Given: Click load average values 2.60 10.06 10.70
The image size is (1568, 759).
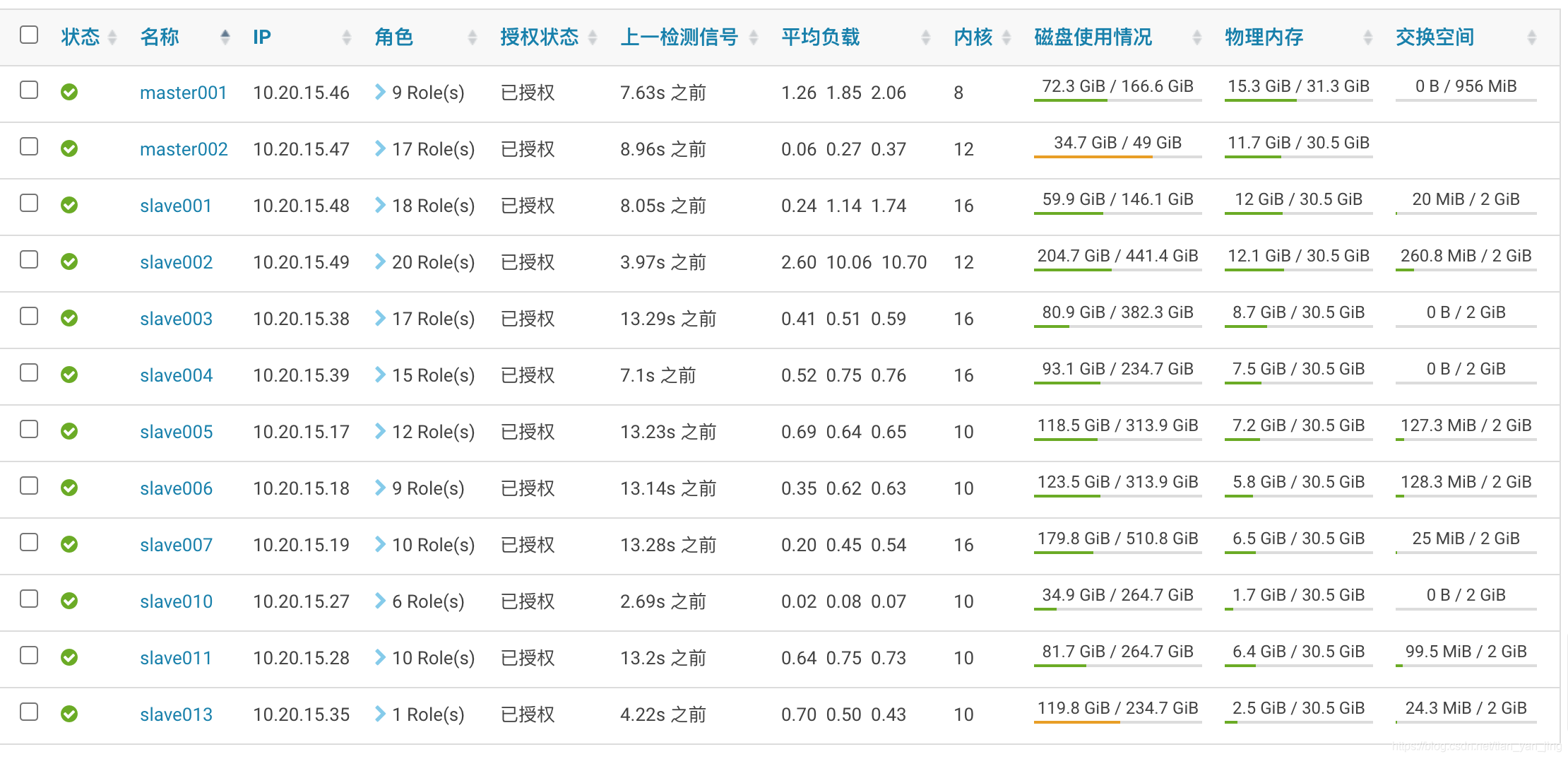Looking at the screenshot, I should coord(854,262).
